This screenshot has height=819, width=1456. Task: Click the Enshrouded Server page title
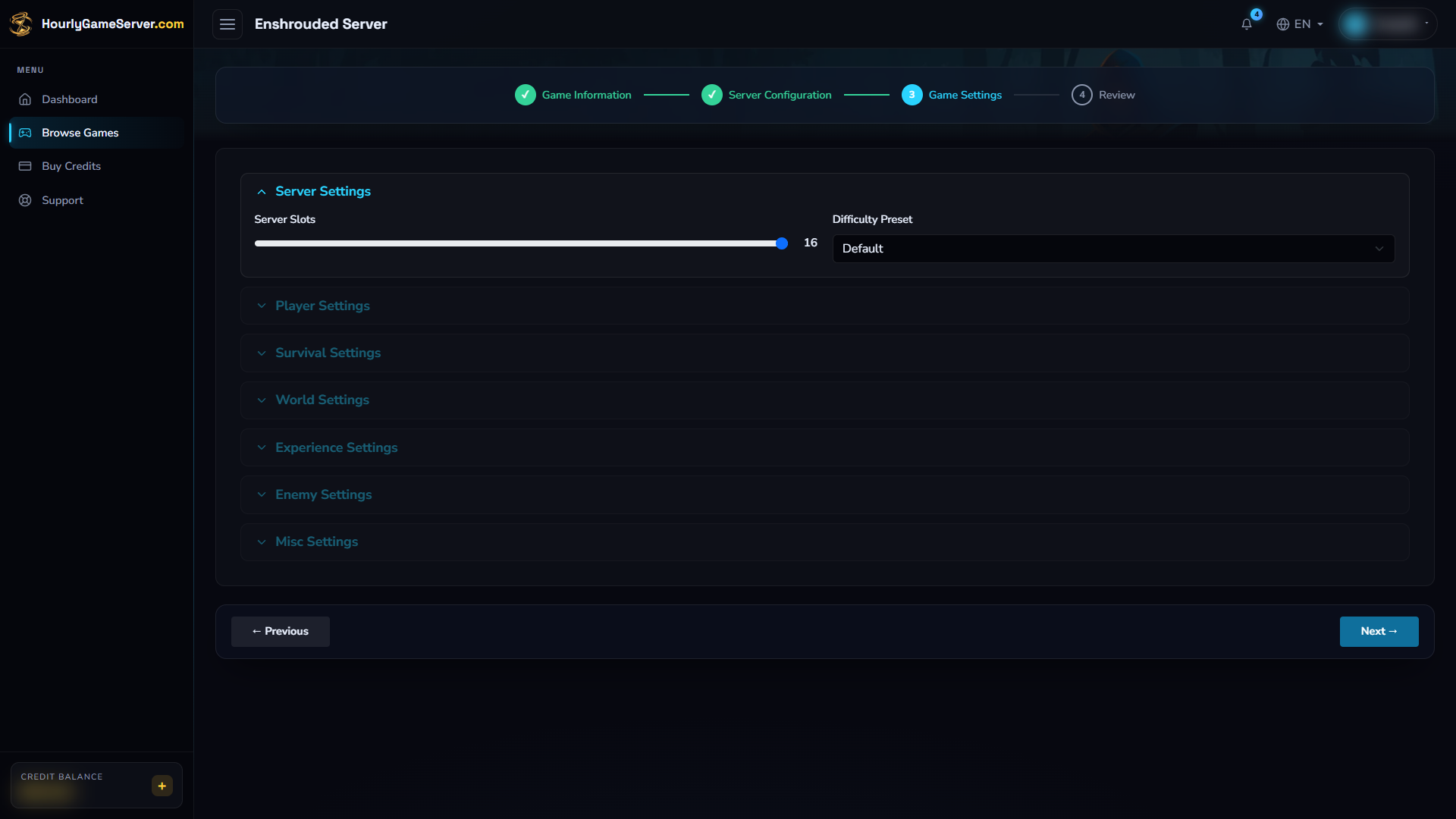(321, 24)
